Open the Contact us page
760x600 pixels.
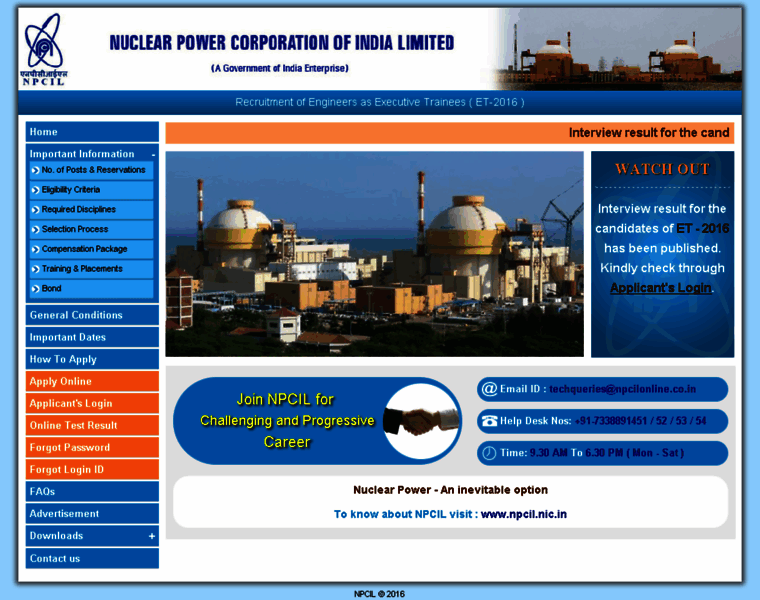click(92, 558)
